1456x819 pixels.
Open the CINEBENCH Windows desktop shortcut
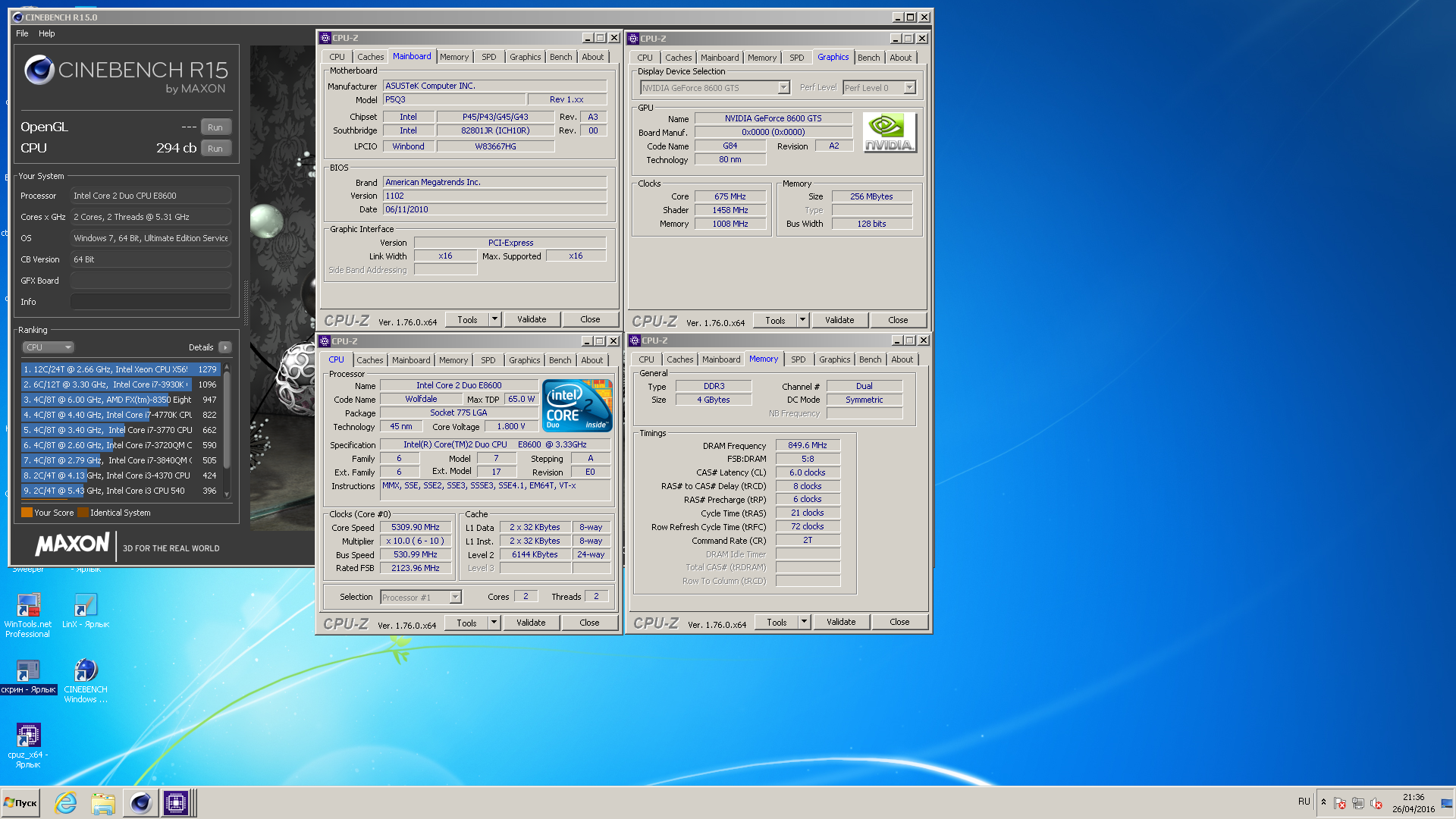[86, 680]
